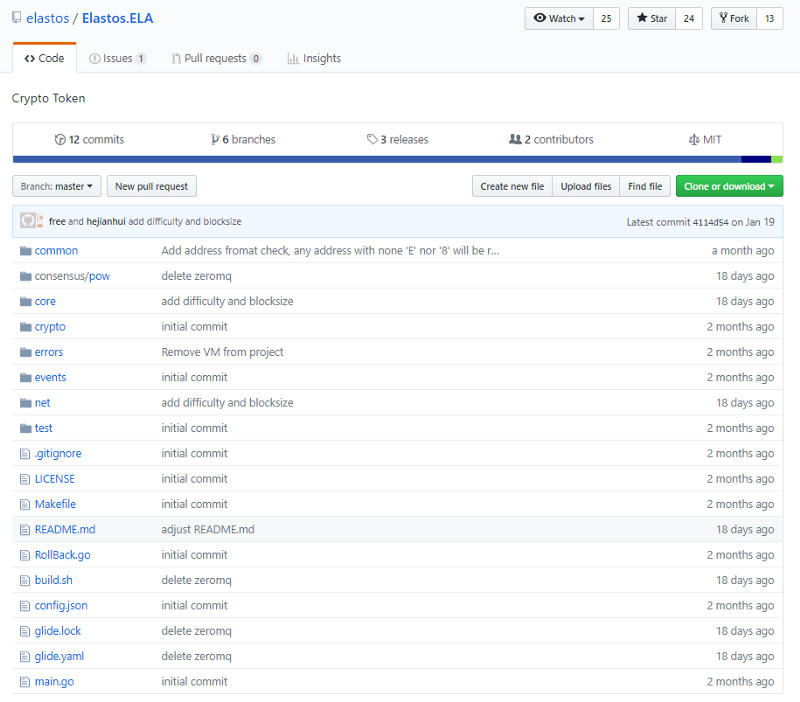
Task: Click Upload files button
Action: pyautogui.click(x=586, y=186)
